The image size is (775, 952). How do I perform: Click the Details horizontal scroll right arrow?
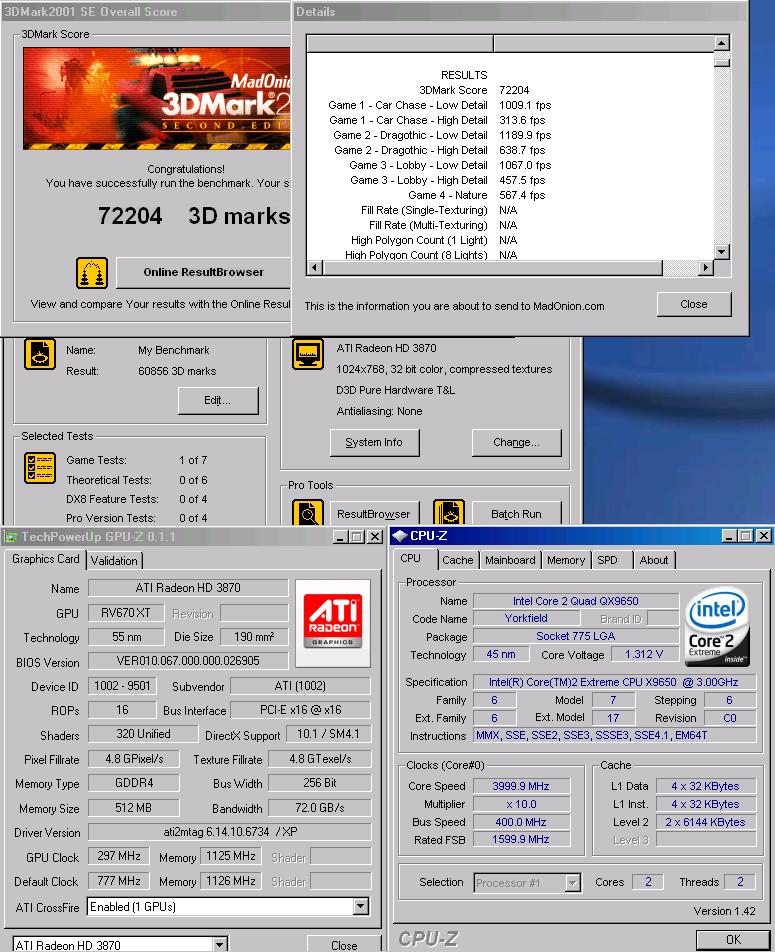tap(705, 268)
